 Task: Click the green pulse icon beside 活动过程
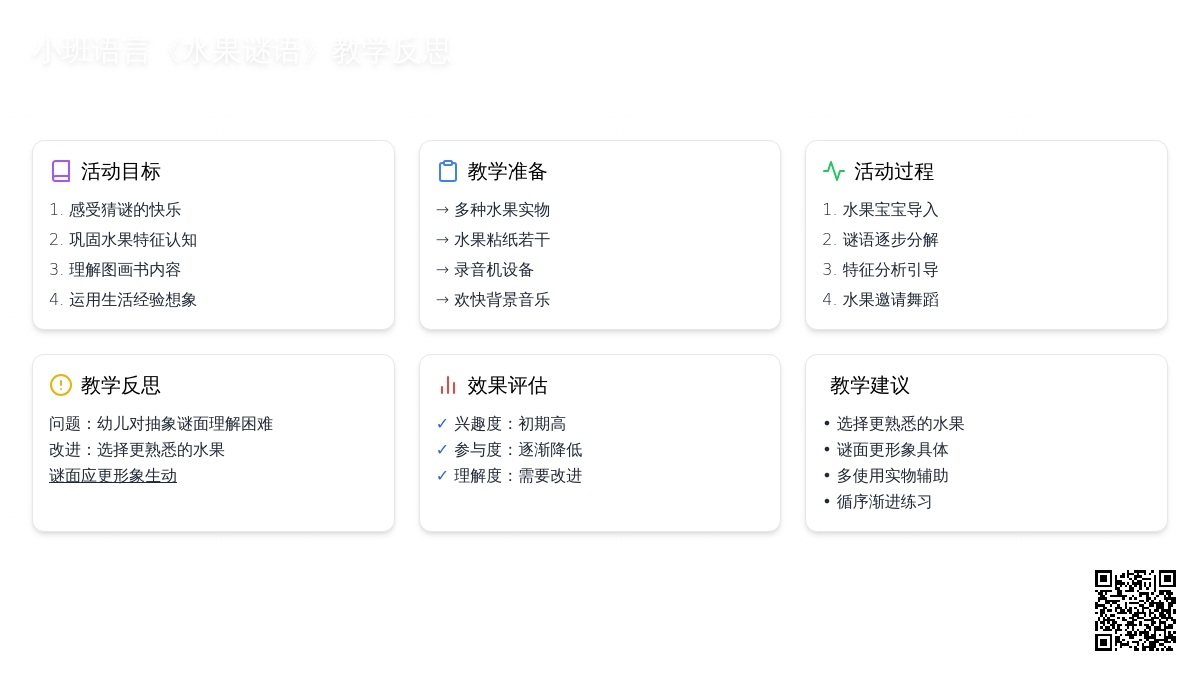834,171
